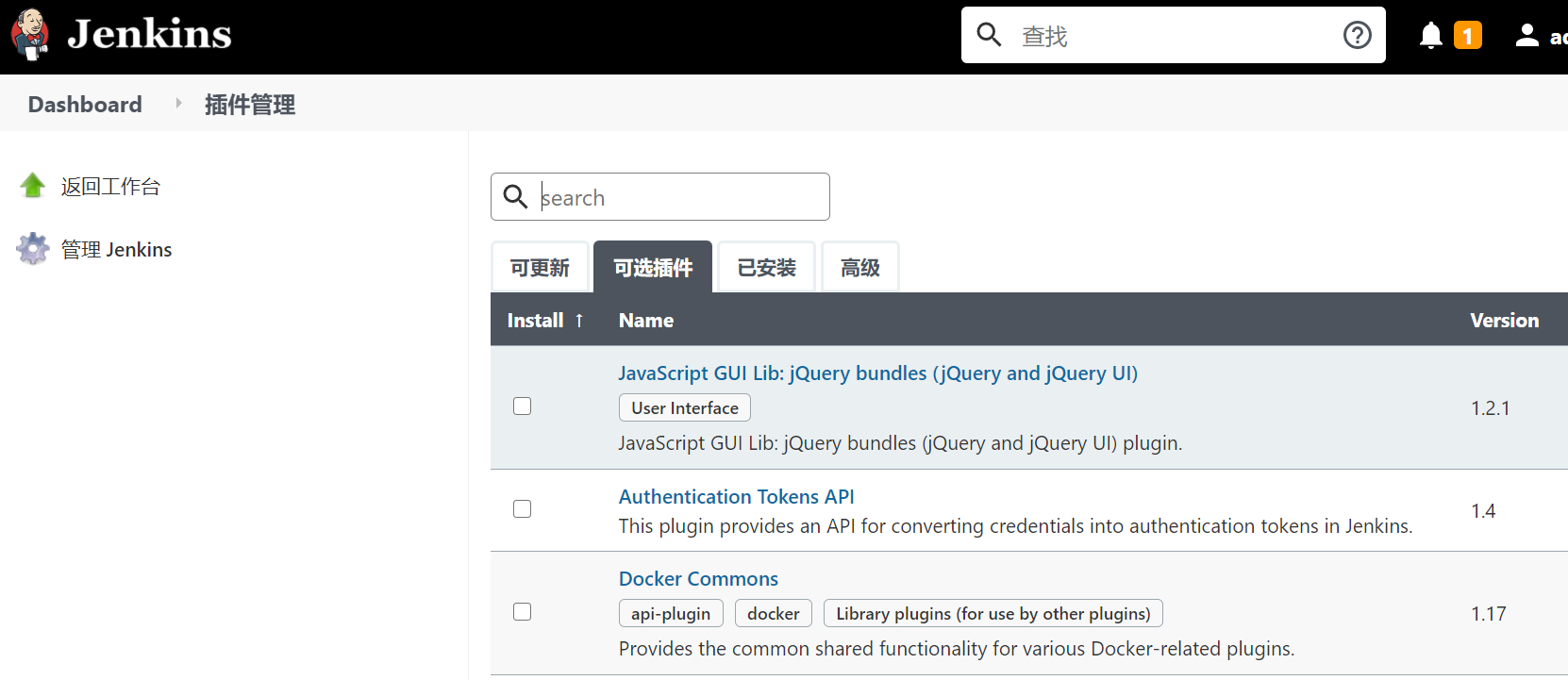Image resolution: width=1568 pixels, height=680 pixels.
Task: Open the Authentication Tokens API link
Action: 736,497
